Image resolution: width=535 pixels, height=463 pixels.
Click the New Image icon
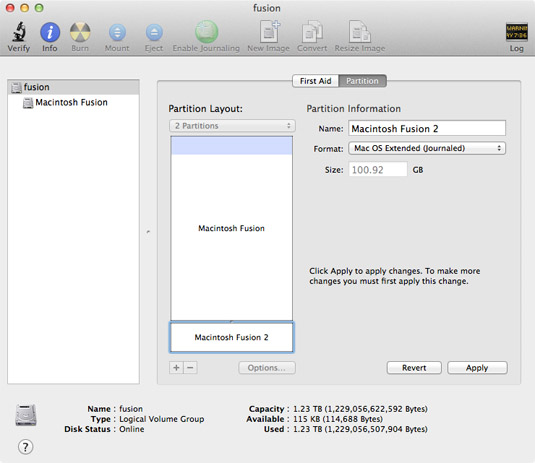click(269, 31)
